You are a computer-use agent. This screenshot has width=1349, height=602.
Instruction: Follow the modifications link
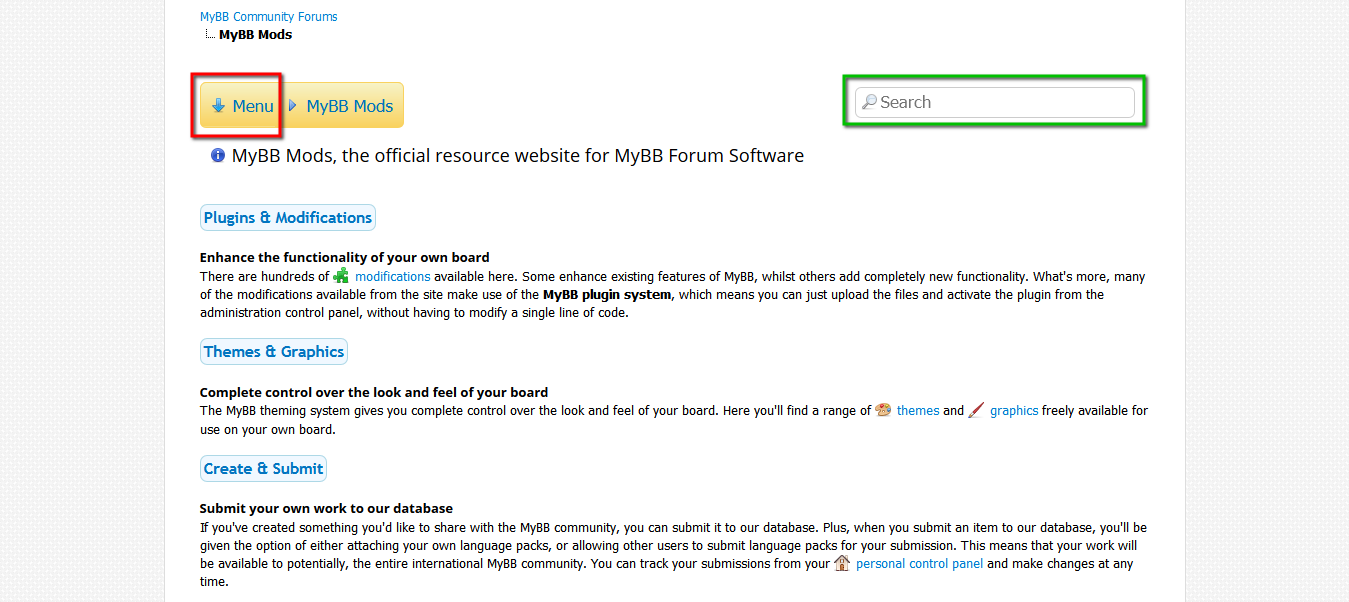(x=393, y=277)
